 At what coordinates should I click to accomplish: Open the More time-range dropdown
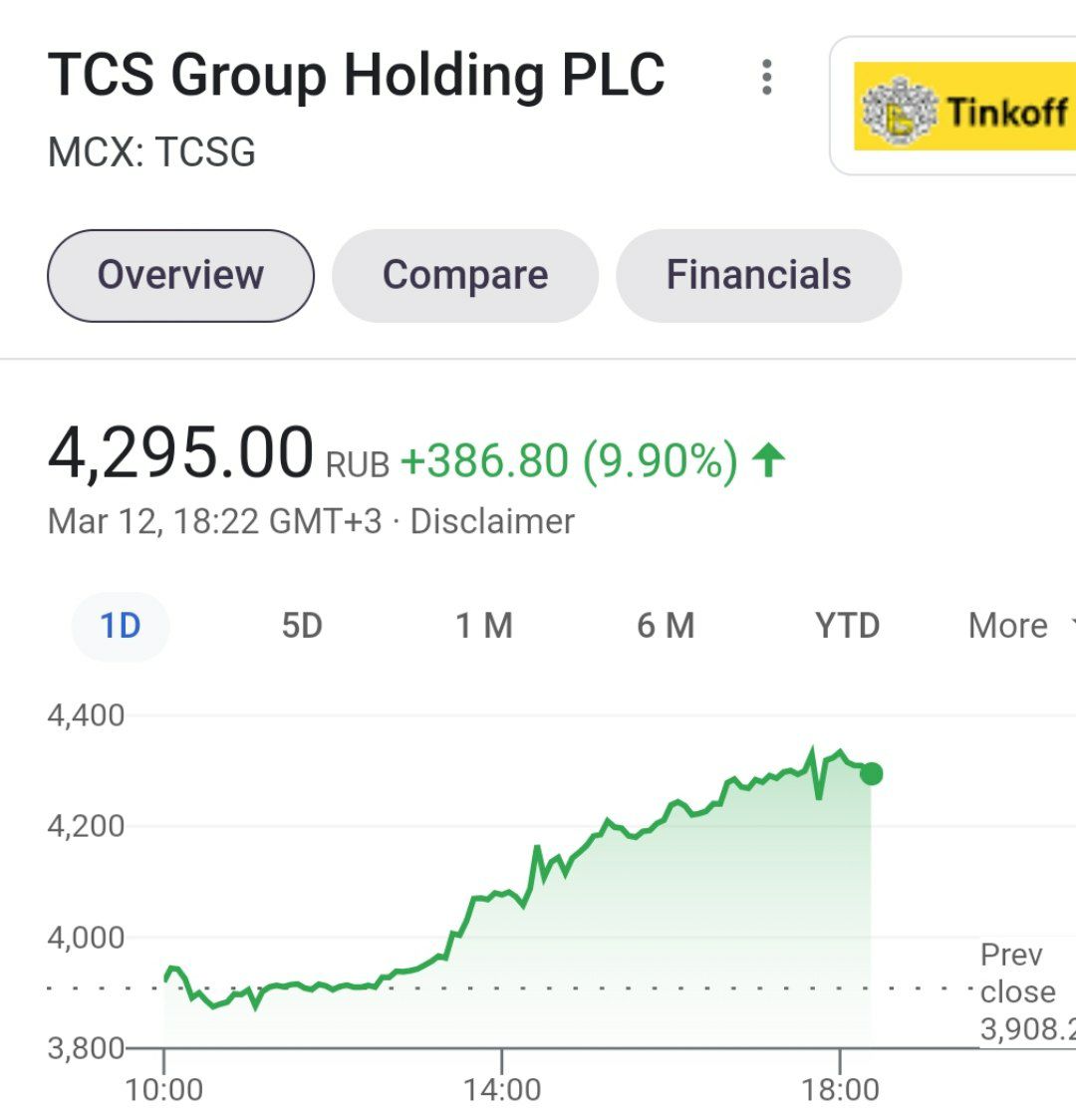pos(1006,626)
